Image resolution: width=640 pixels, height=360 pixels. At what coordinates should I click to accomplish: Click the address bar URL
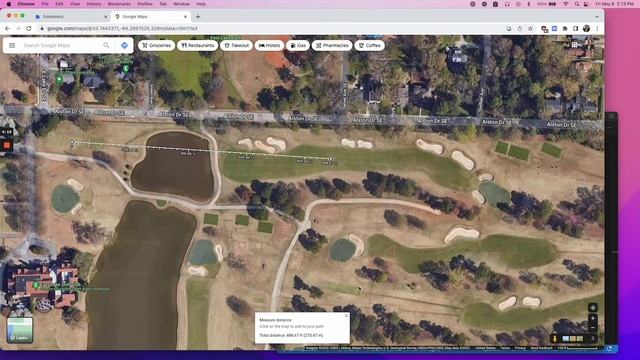[122, 29]
